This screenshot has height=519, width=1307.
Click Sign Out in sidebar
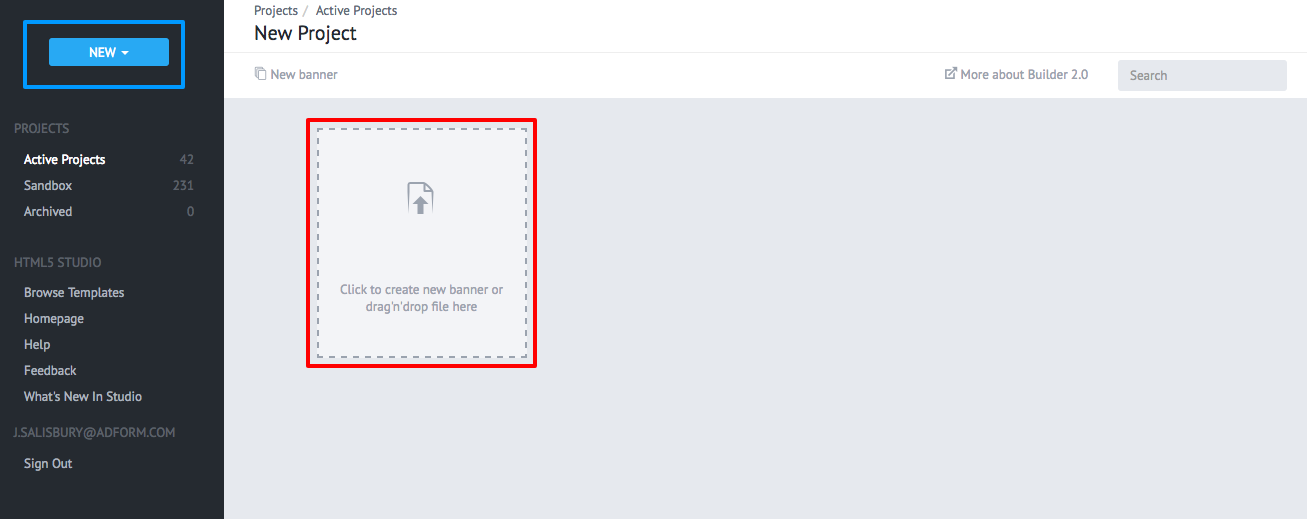click(x=48, y=463)
